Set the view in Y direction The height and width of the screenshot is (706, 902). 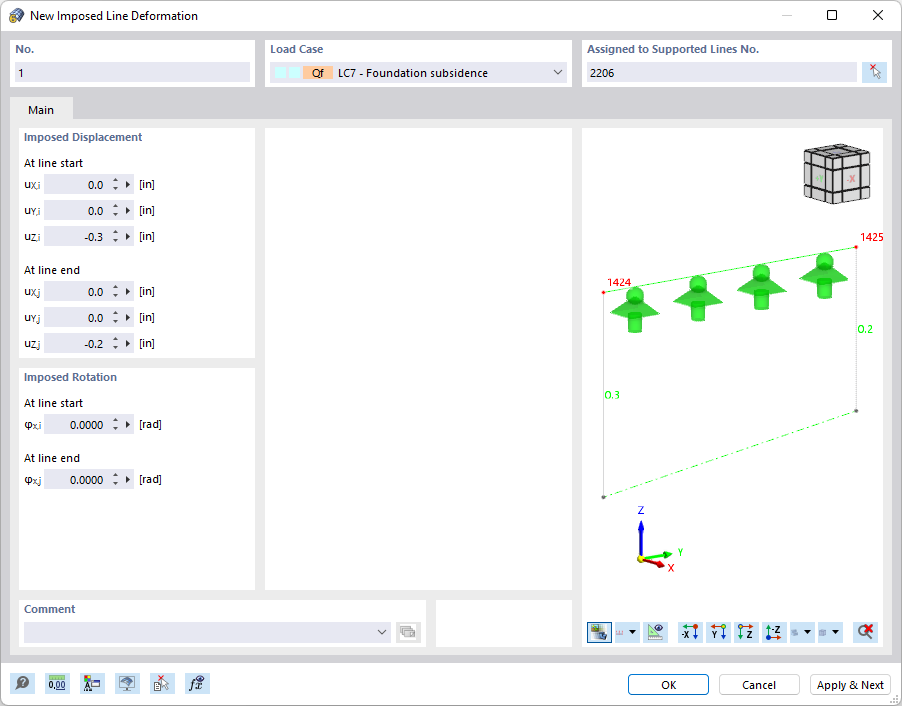717,632
